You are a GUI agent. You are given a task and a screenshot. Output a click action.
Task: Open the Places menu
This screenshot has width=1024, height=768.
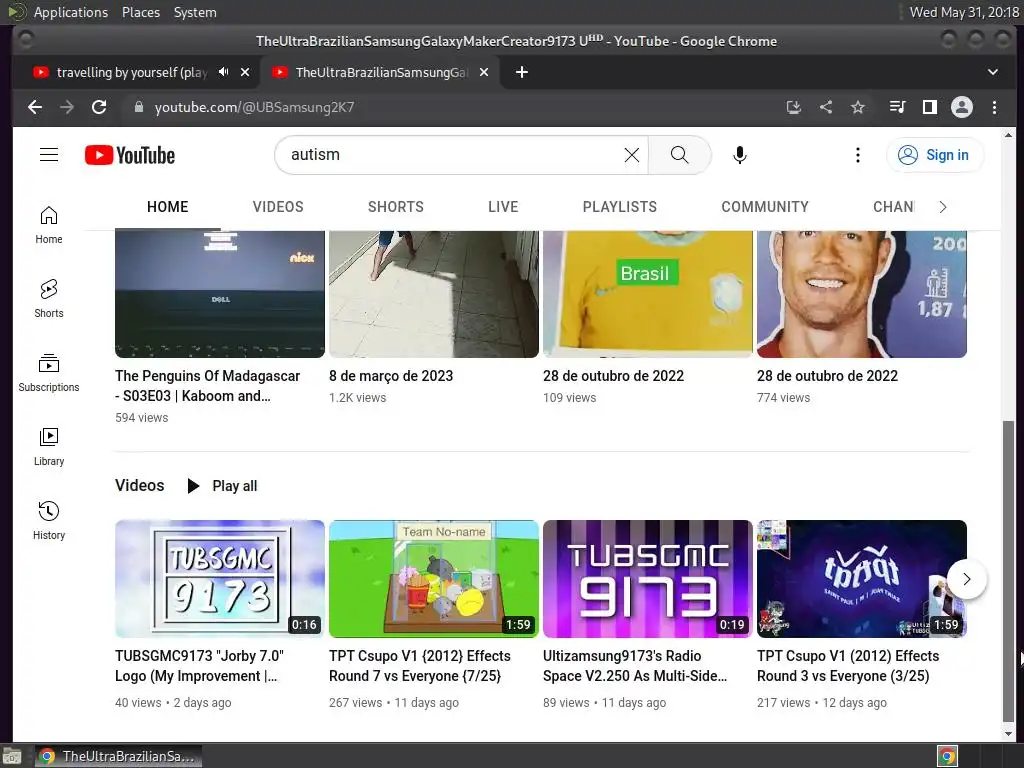(141, 12)
